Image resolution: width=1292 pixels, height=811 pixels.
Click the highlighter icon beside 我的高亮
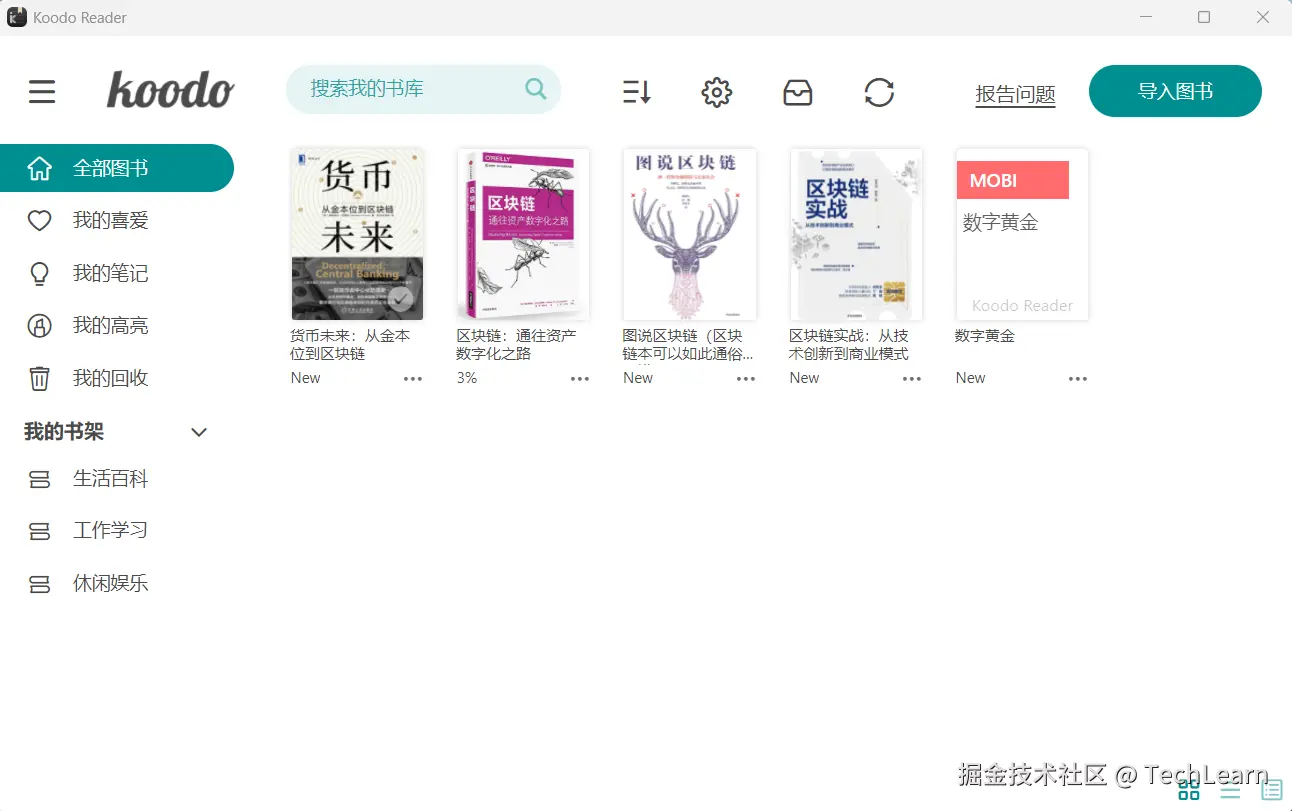click(39, 326)
